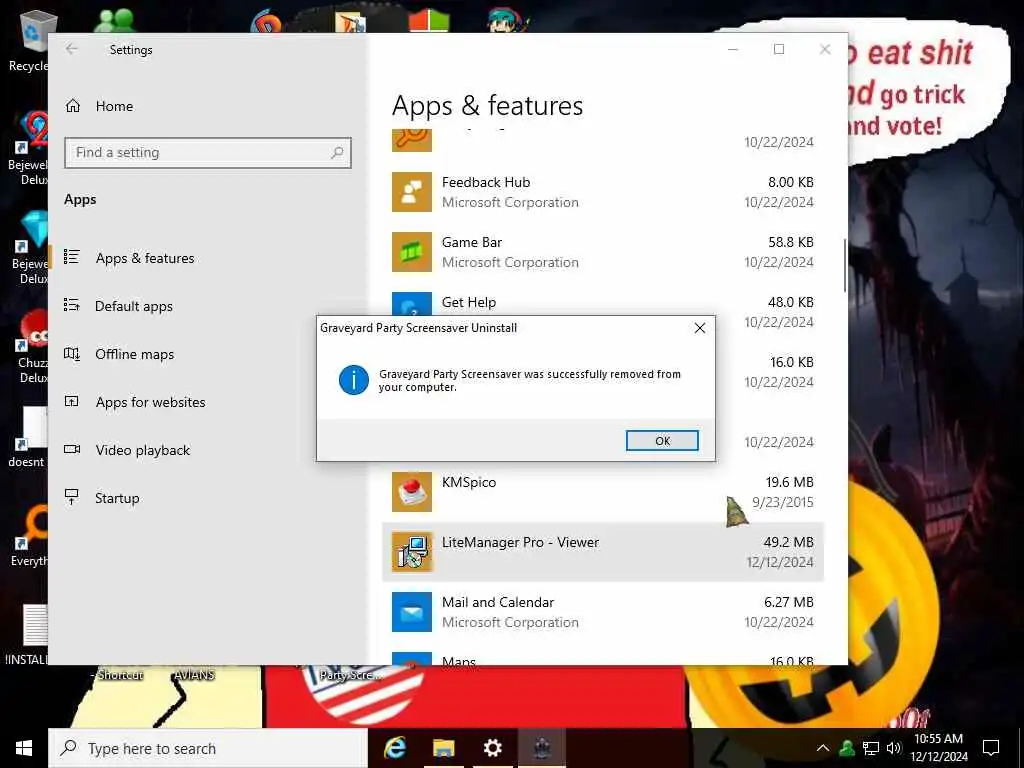
Task: Click the 49.2 MB size value
Action: click(788, 542)
